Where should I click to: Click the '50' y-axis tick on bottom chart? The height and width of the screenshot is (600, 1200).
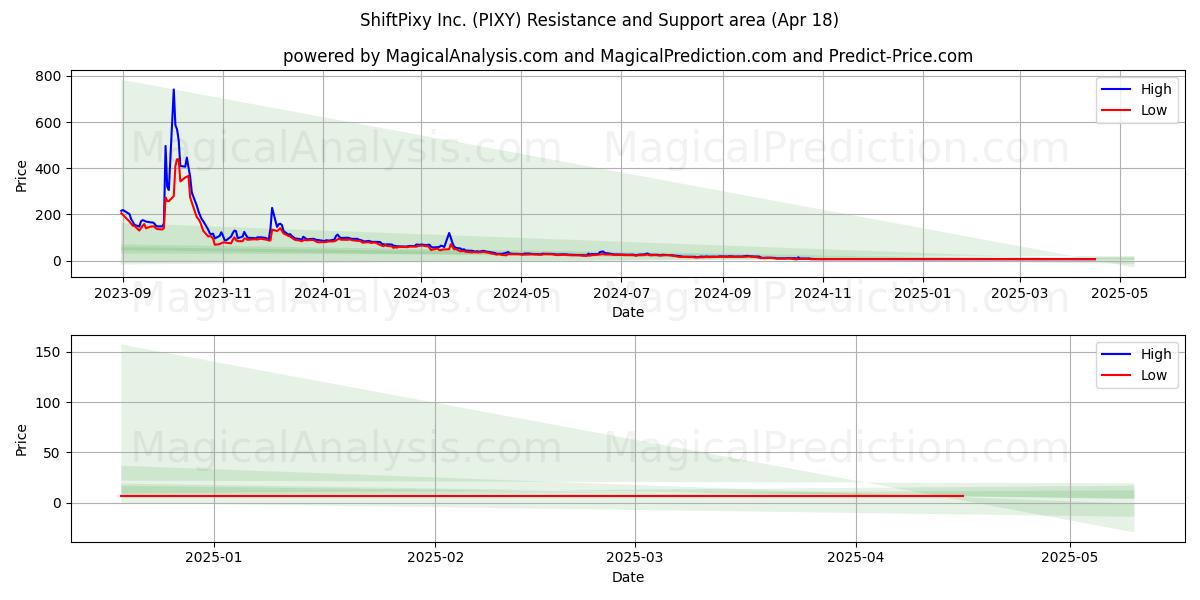[x=54, y=452]
